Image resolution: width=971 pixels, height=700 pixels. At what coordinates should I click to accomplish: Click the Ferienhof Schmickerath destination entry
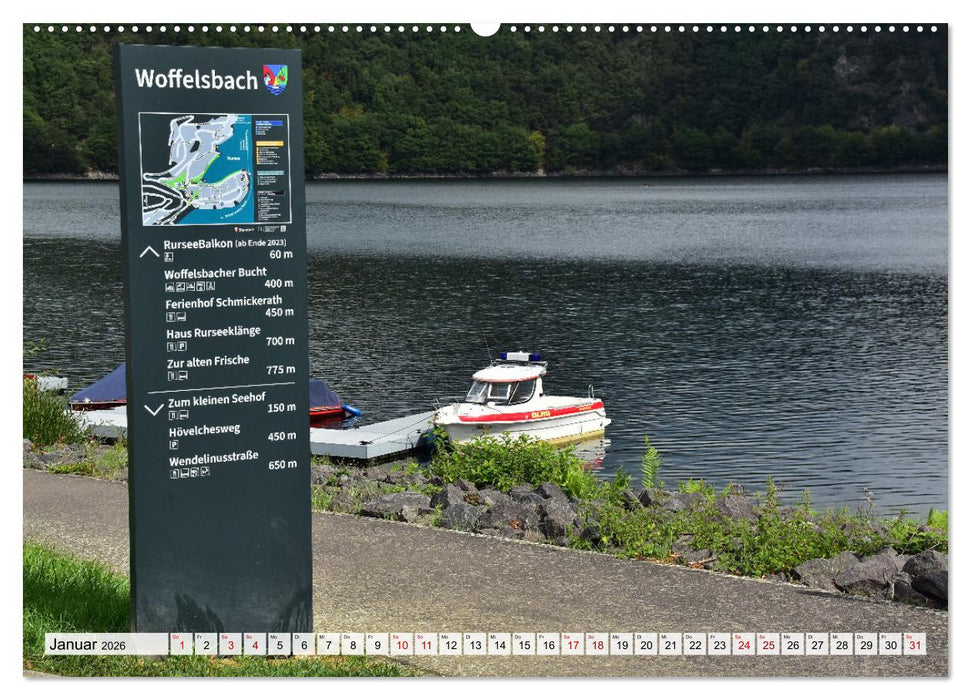(x=225, y=304)
